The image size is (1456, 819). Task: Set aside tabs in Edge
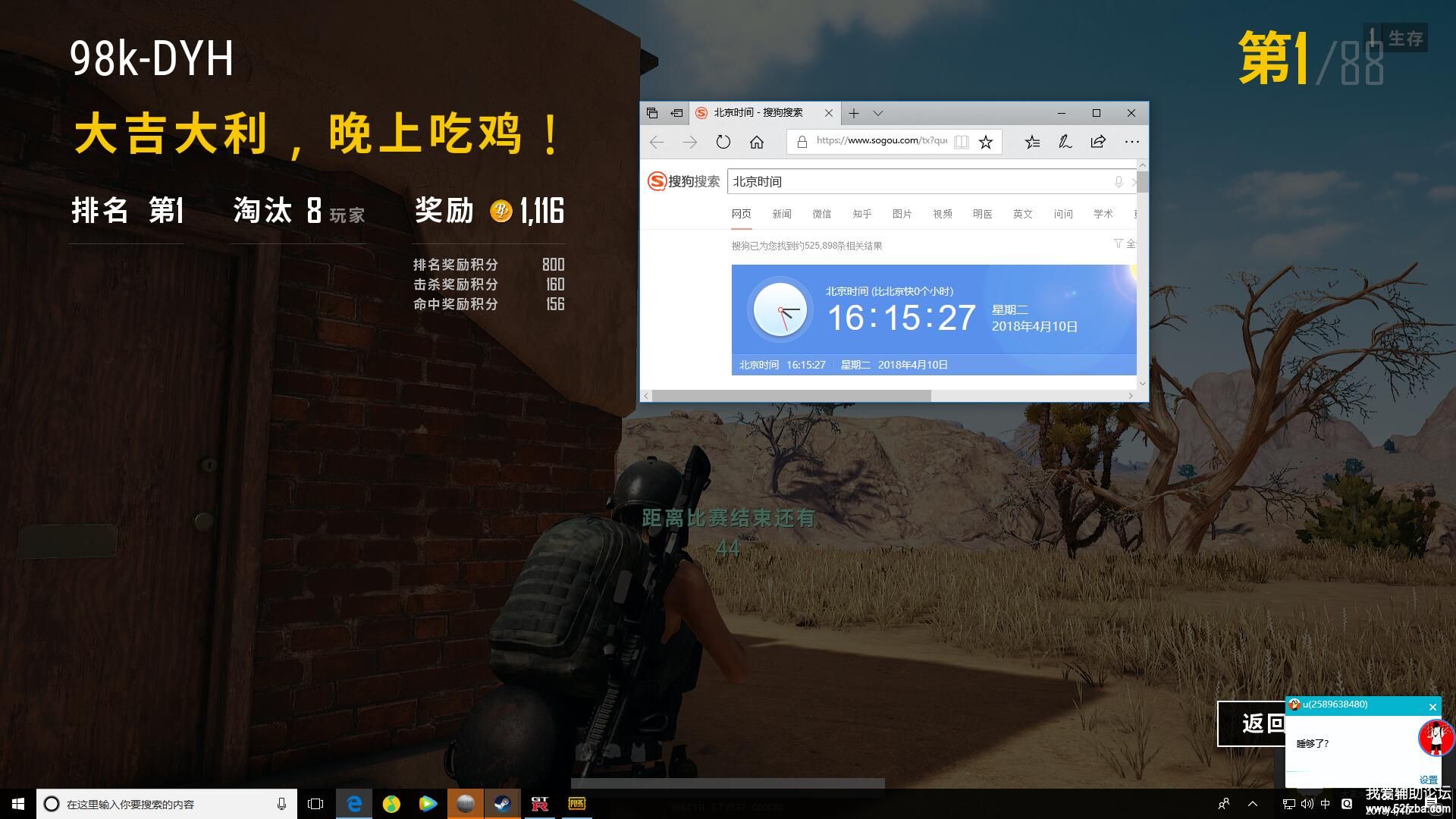coord(676,113)
